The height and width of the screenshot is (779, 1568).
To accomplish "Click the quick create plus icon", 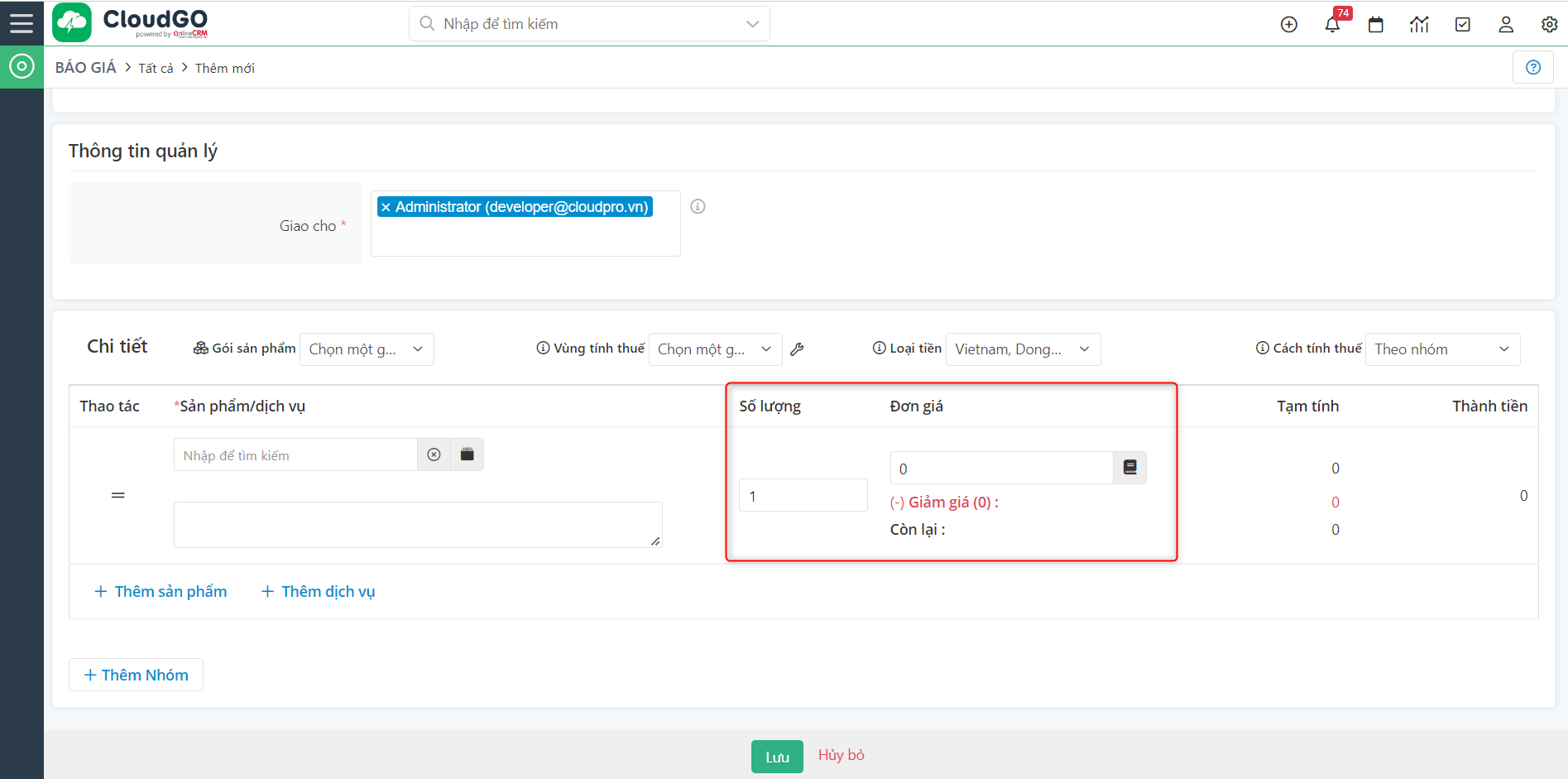I will tap(1288, 24).
